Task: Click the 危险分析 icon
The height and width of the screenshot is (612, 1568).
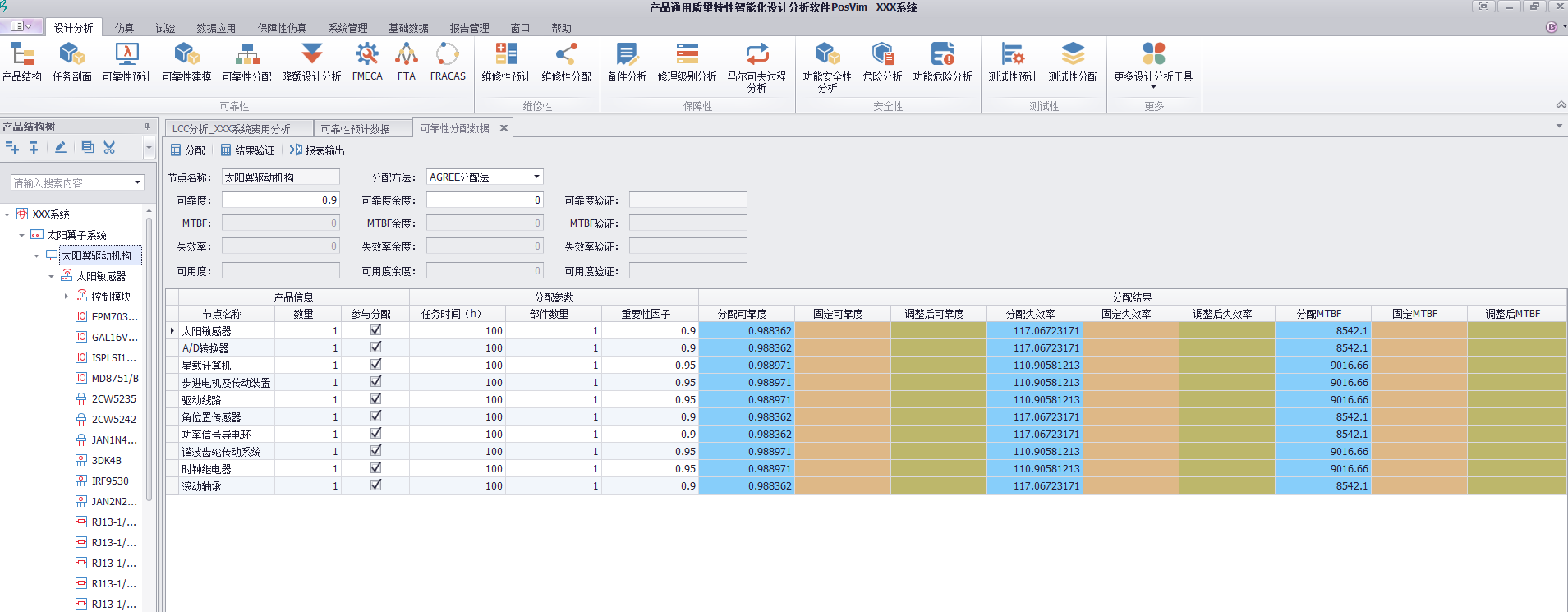Action: (x=882, y=62)
